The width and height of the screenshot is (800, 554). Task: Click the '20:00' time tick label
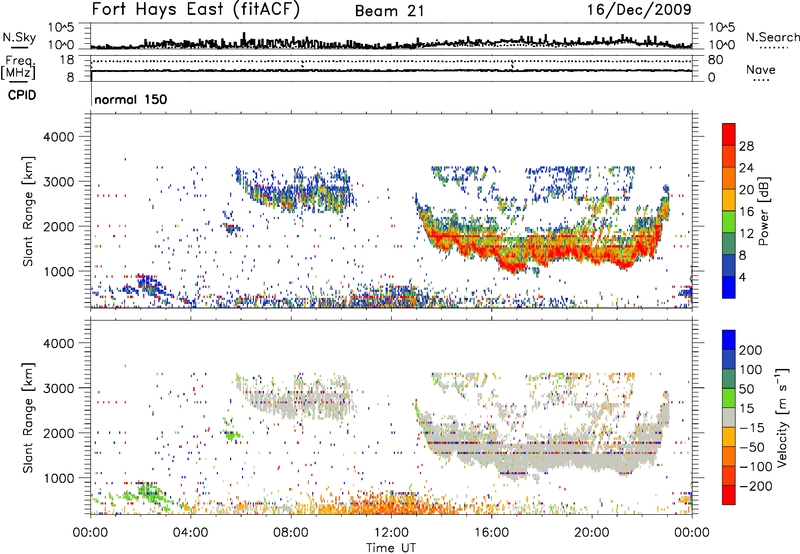point(591,533)
